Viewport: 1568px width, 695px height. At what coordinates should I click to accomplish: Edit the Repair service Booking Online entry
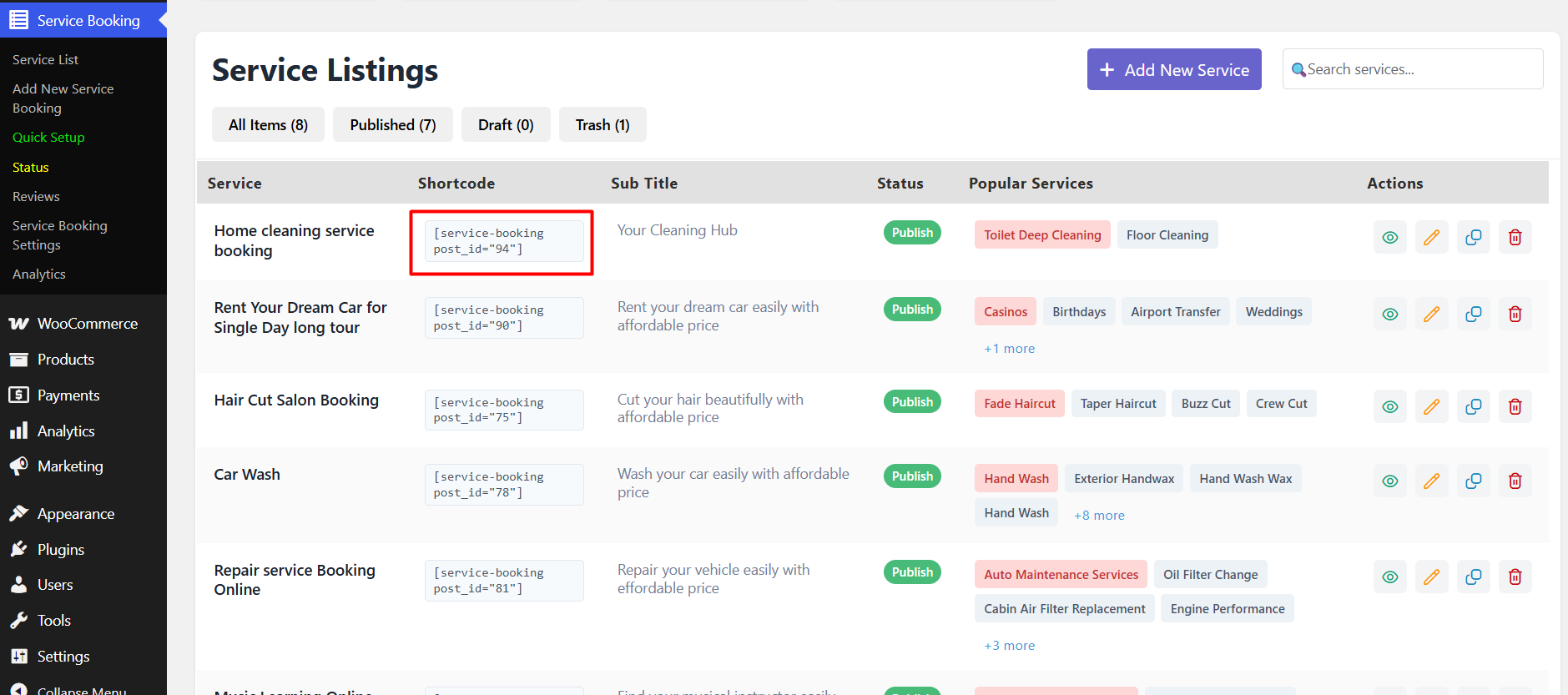pos(1431,577)
